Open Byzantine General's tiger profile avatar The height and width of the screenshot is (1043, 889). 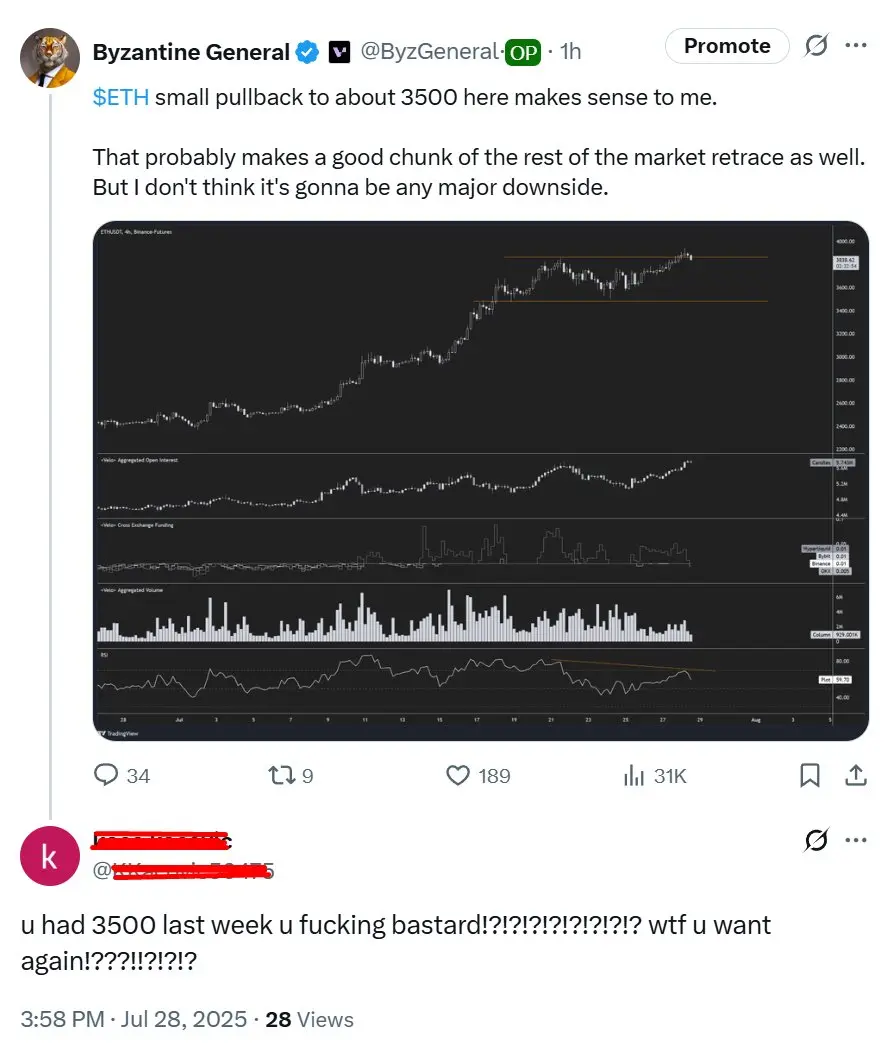[50, 58]
